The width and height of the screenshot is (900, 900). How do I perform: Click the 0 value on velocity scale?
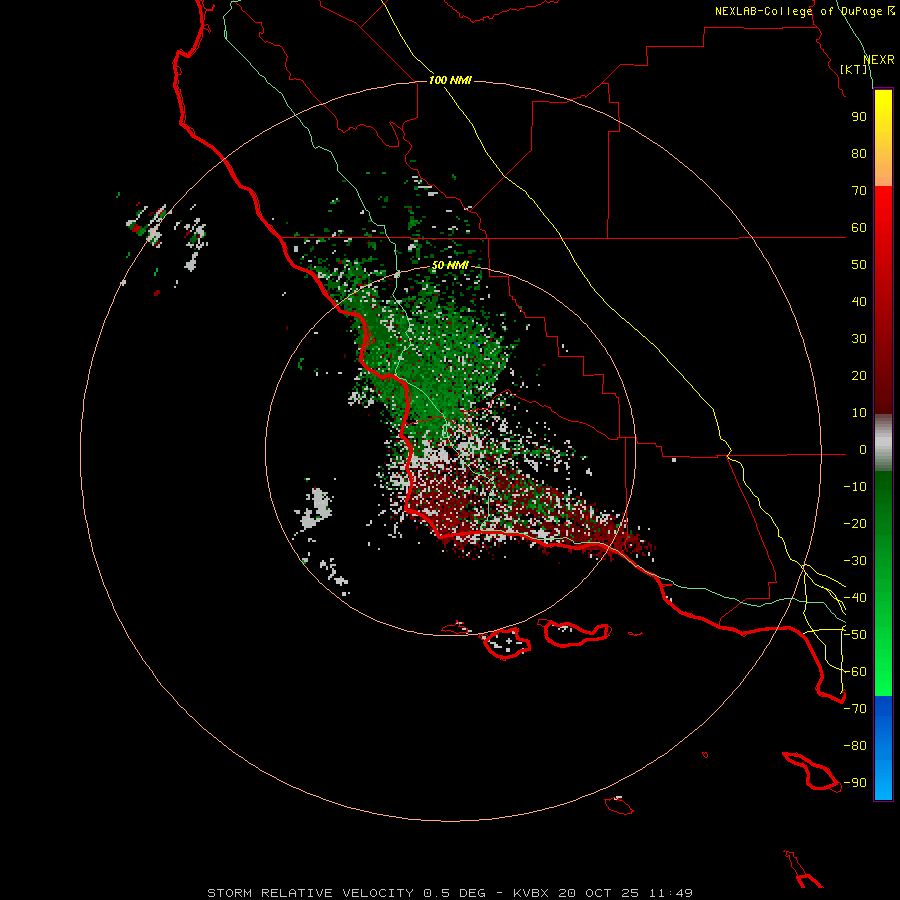point(863,450)
